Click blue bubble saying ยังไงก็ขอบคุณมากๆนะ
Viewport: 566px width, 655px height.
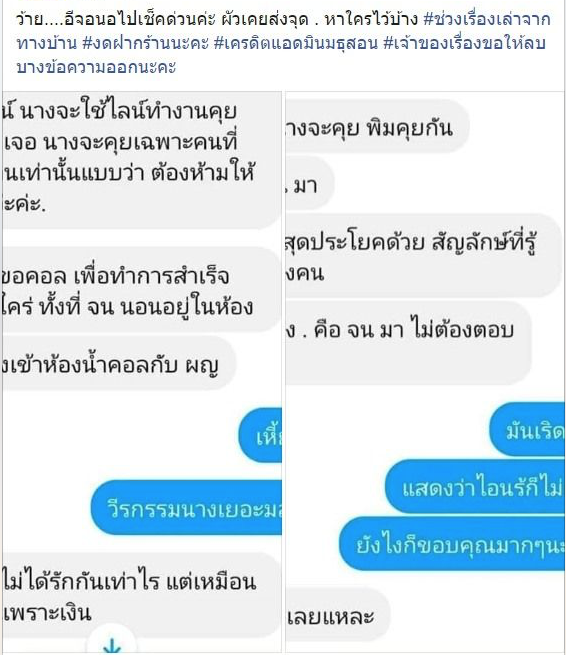[452, 543]
